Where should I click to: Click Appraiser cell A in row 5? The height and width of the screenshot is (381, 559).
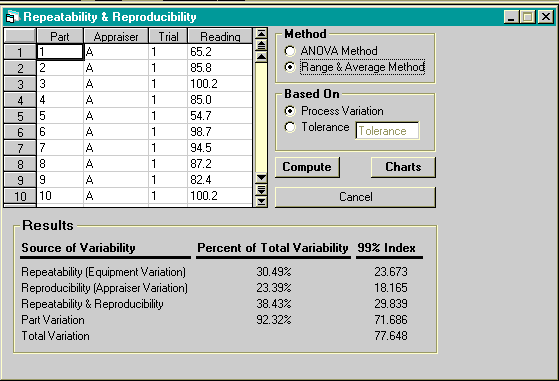(116, 116)
